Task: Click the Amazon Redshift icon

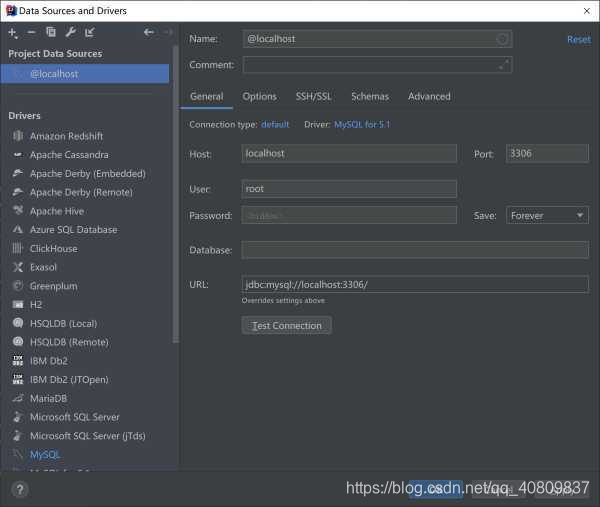Action: click(18, 136)
